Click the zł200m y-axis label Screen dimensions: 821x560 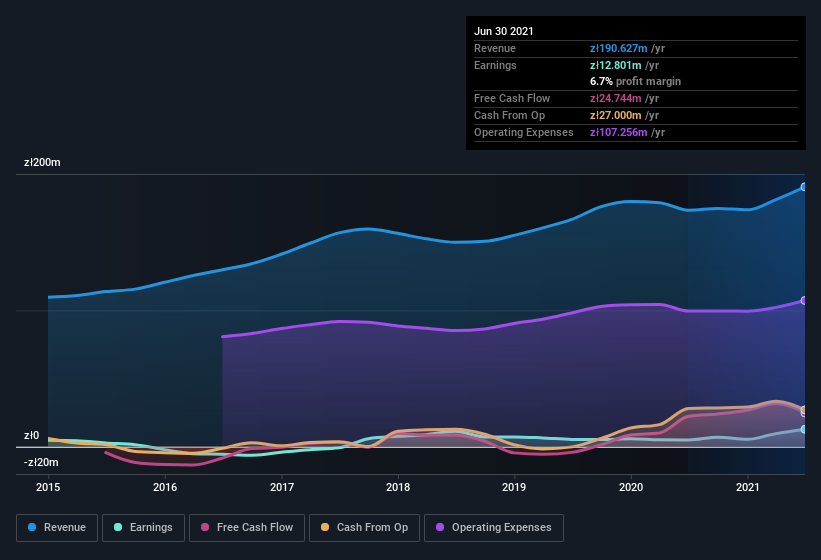42,162
